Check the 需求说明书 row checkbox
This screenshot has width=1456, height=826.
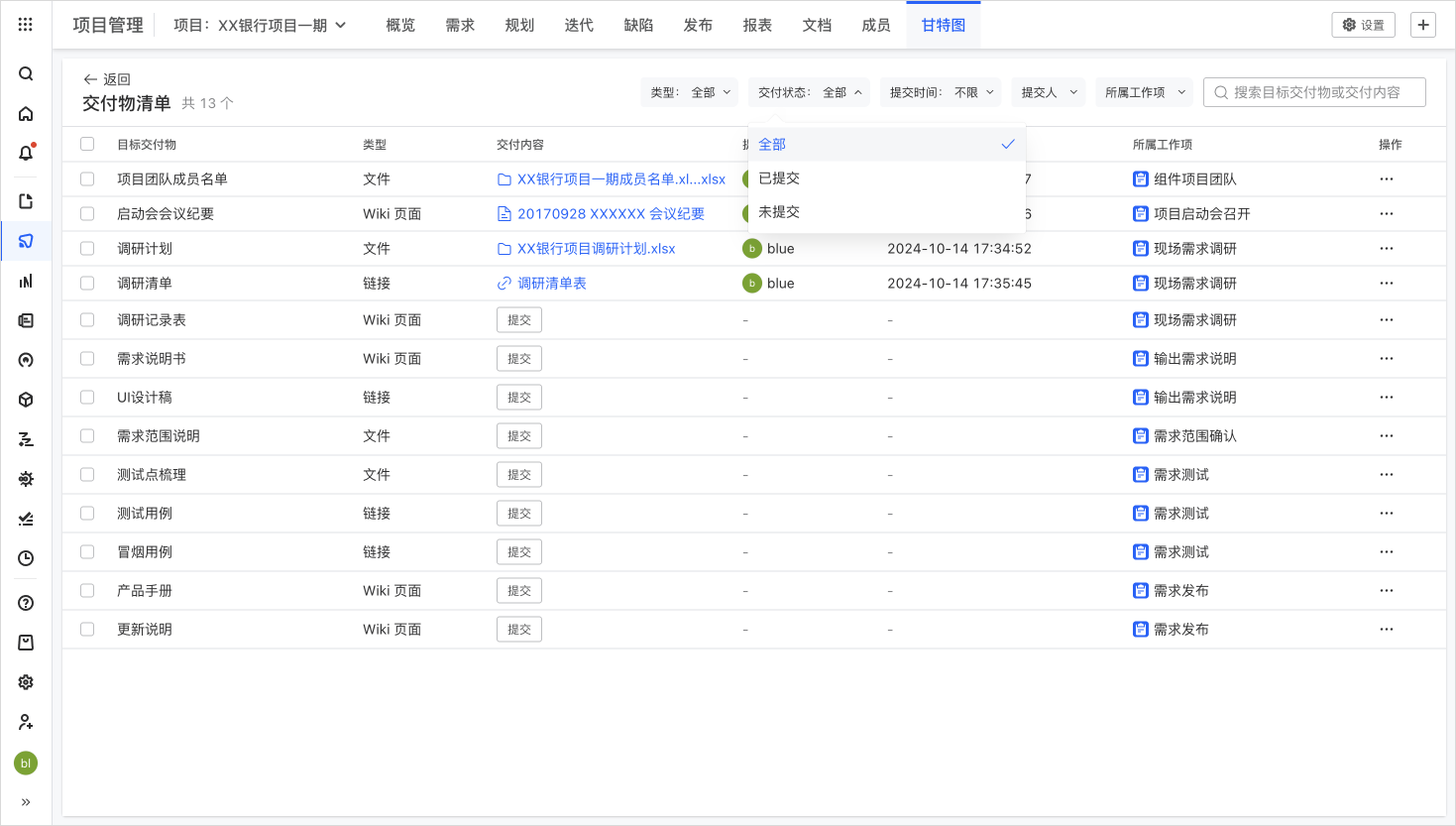point(87,359)
